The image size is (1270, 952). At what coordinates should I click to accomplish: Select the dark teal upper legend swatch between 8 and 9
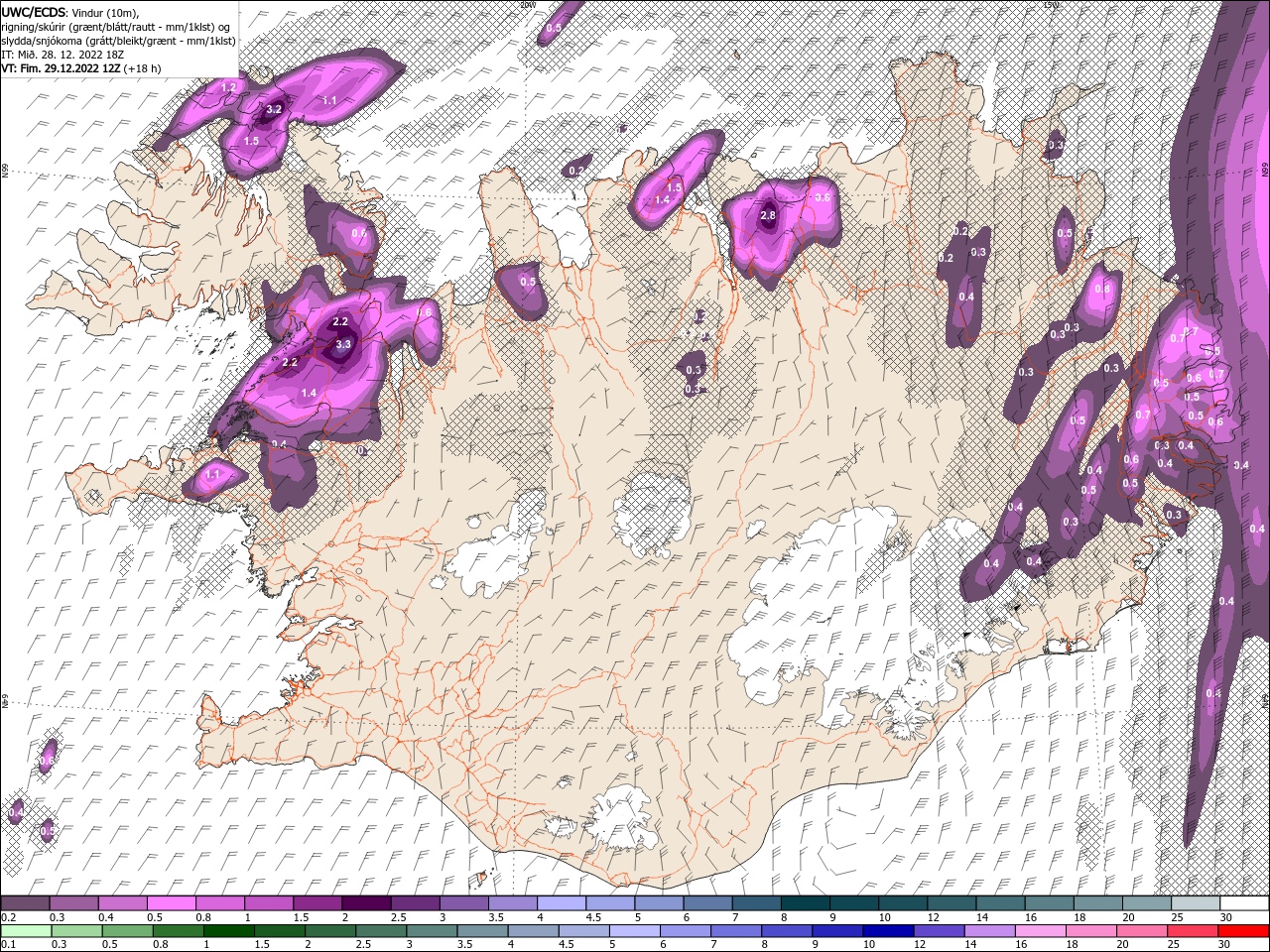[804, 903]
